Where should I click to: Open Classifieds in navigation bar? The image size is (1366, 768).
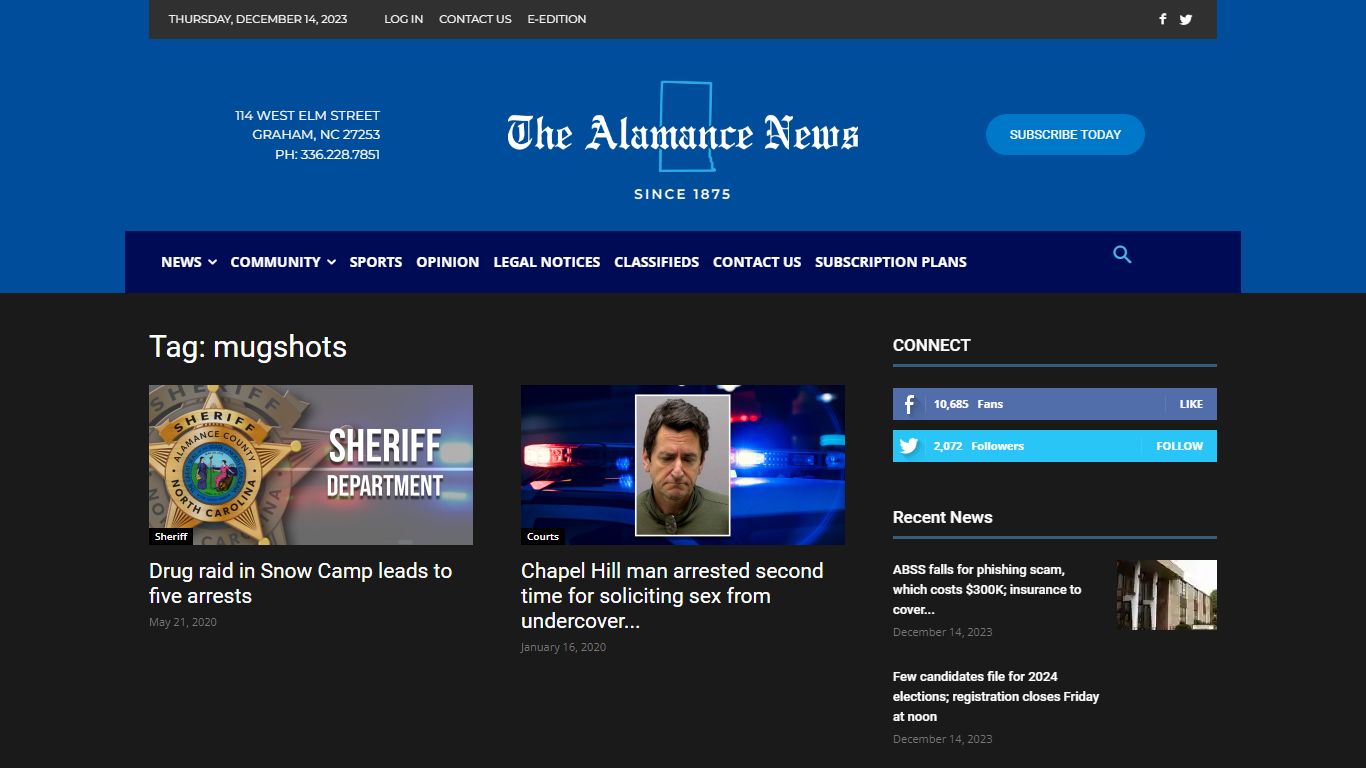[657, 262]
